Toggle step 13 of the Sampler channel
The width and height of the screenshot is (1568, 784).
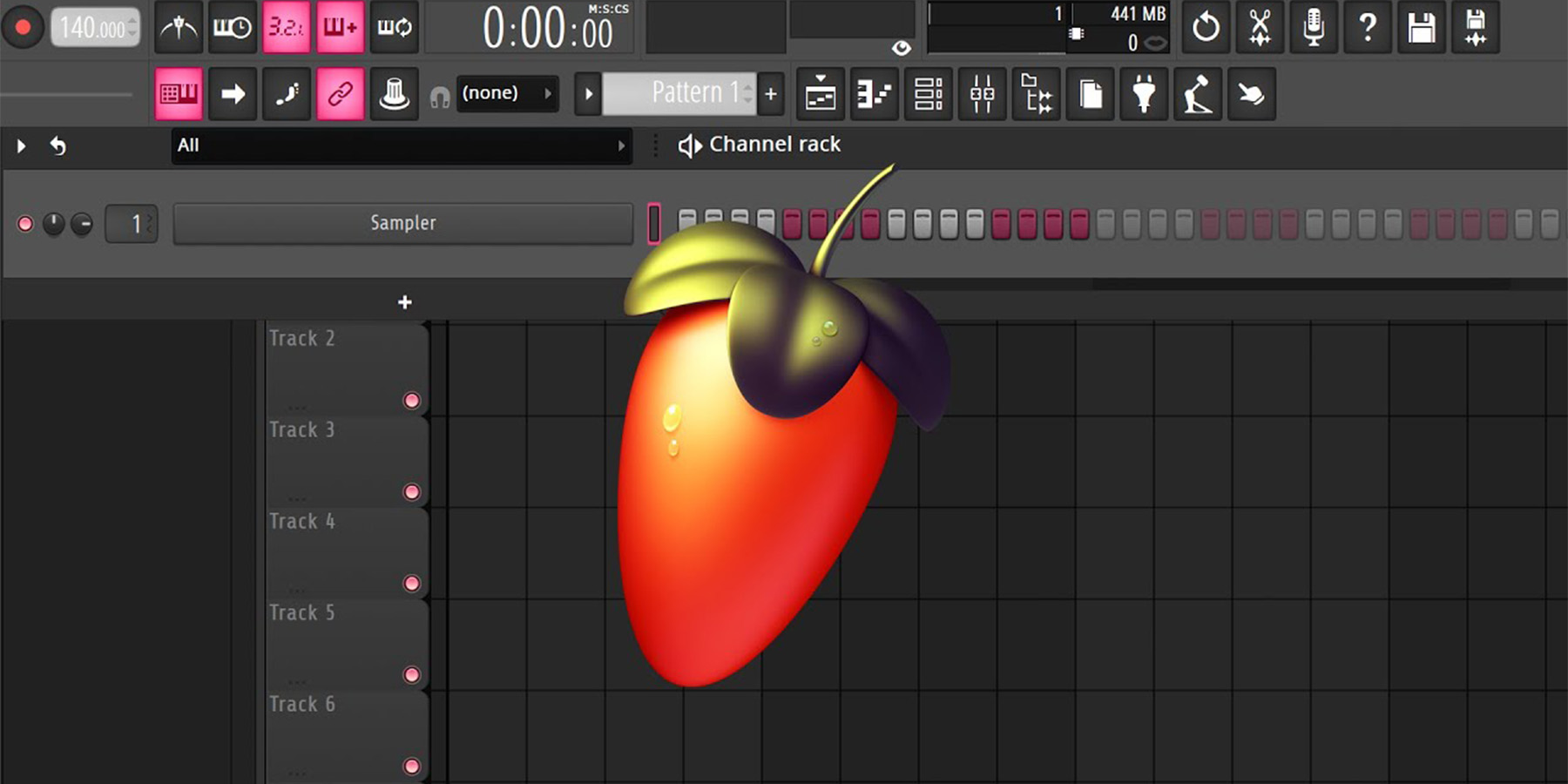pyautogui.click(x=1001, y=224)
